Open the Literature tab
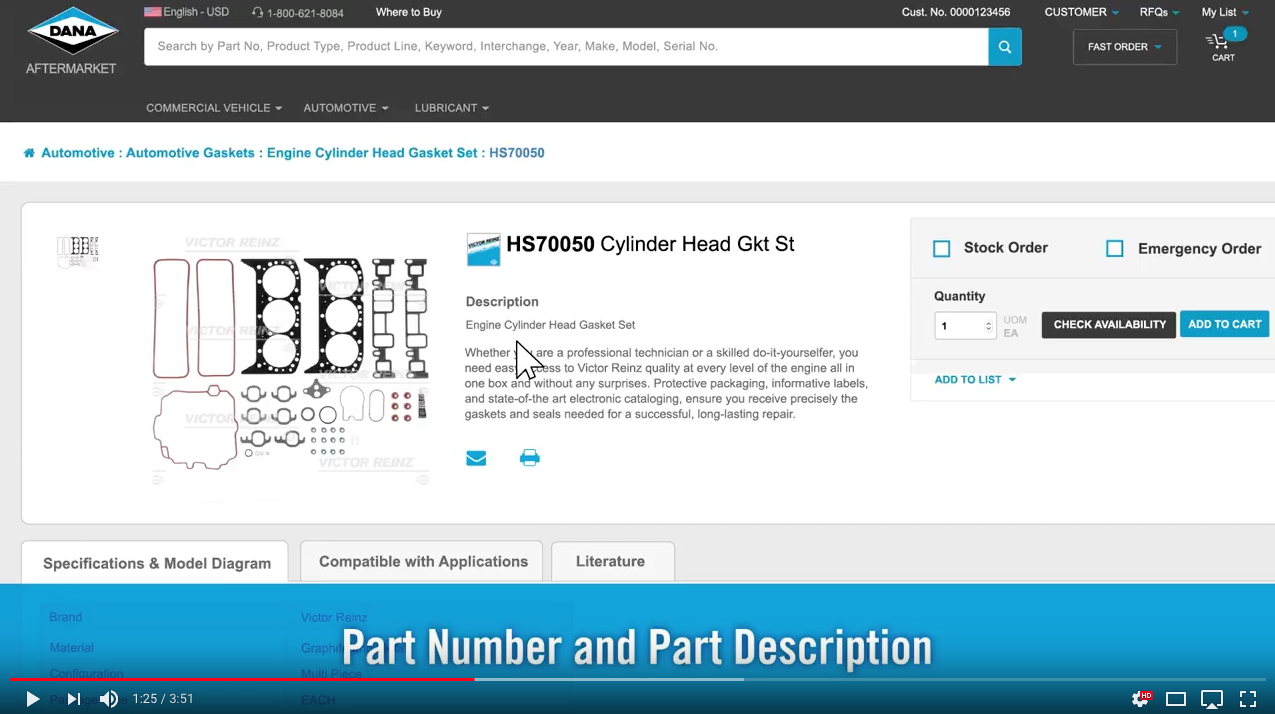The width and height of the screenshot is (1275, 714). pyautogui.click(x=611, y=562)
